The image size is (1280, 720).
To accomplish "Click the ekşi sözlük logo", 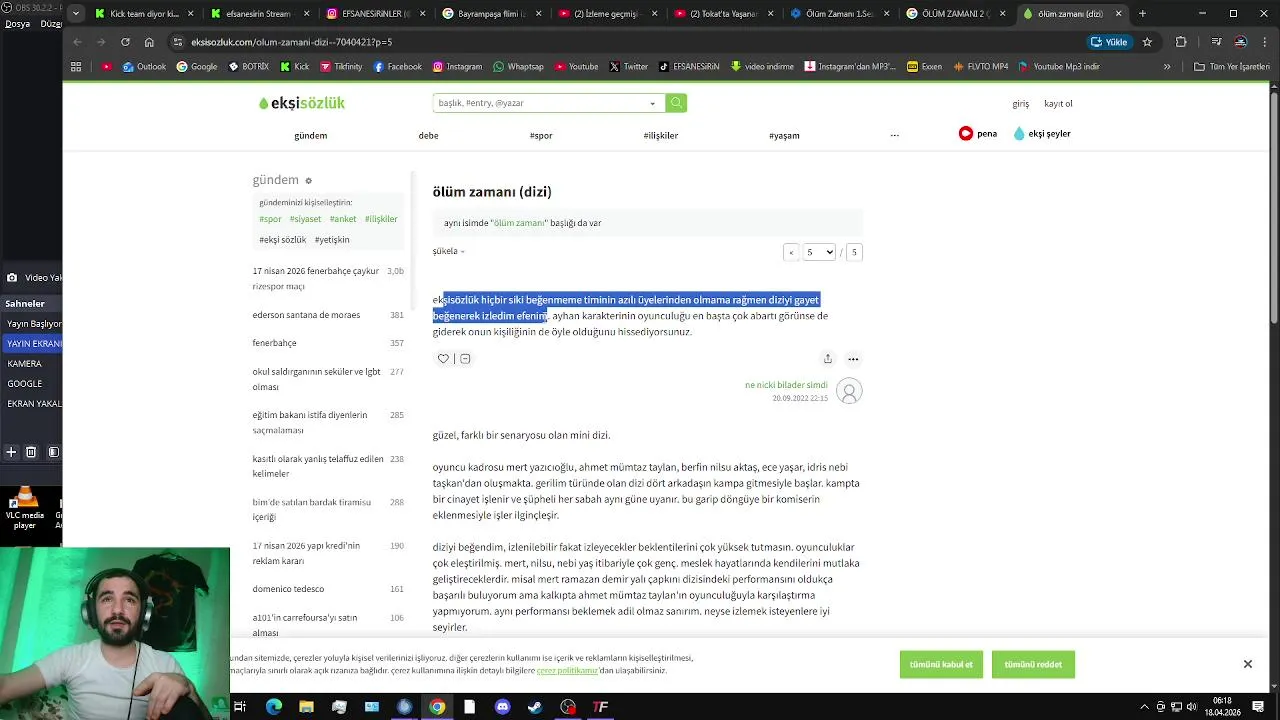I will click(x=302, y=103).
